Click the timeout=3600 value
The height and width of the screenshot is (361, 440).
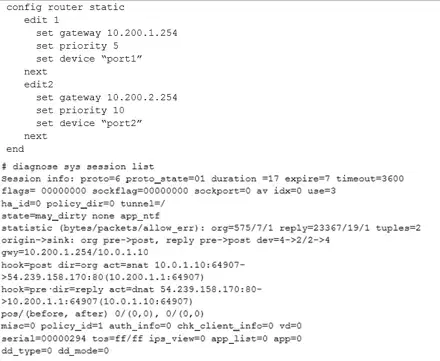click(370, 179)
